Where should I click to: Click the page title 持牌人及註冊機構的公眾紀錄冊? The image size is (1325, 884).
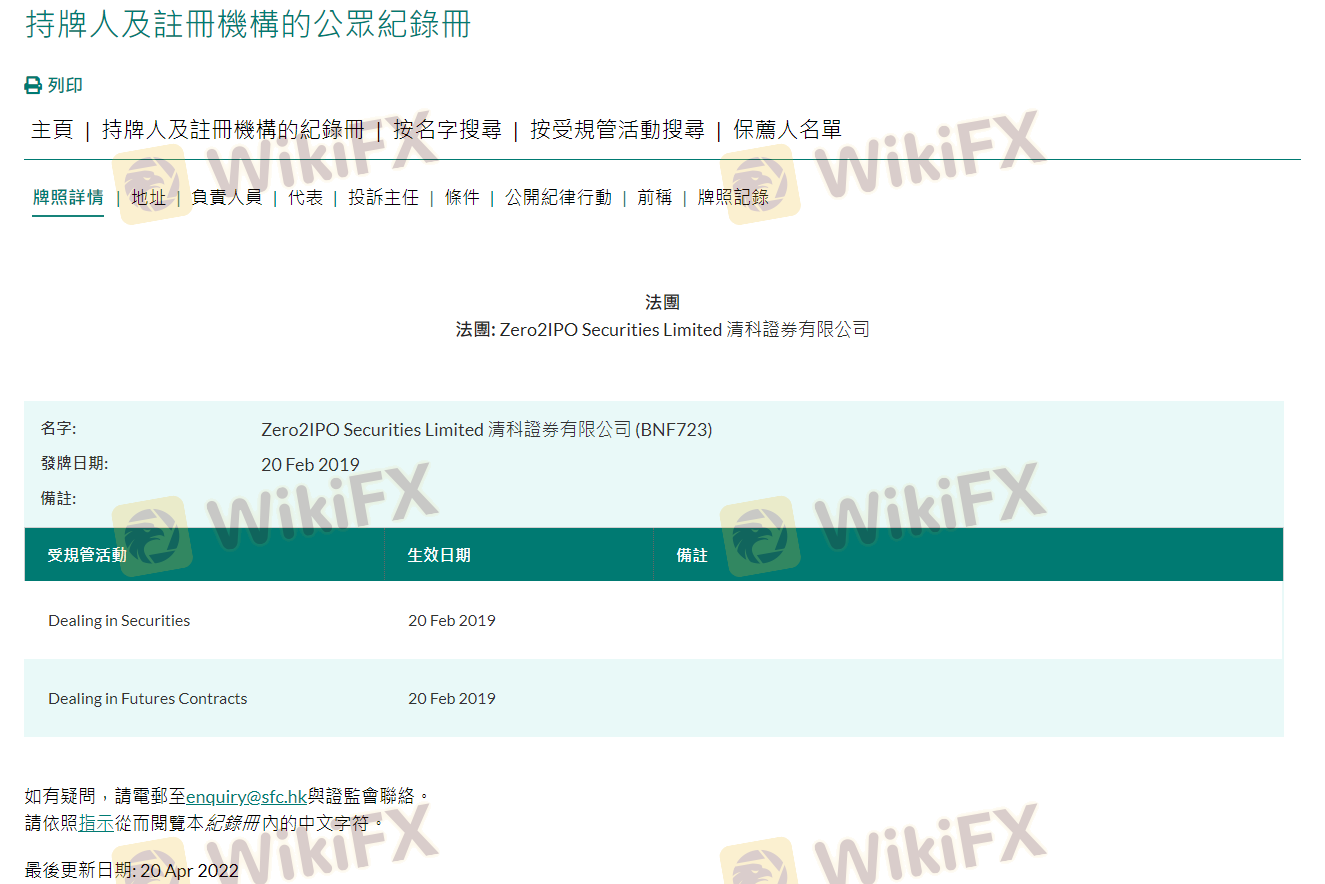tap(248, 25)
